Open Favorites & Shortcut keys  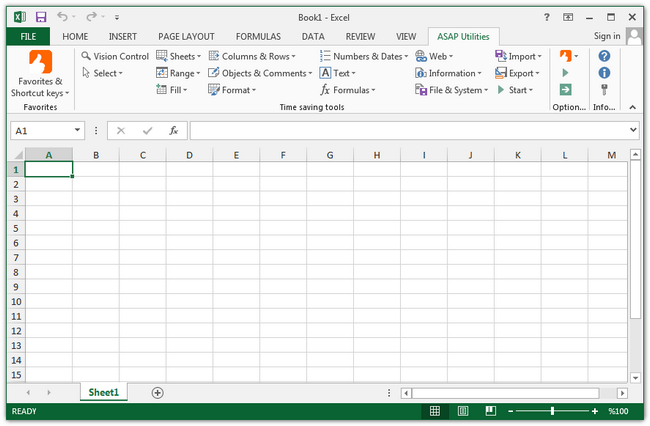[40, 73]
